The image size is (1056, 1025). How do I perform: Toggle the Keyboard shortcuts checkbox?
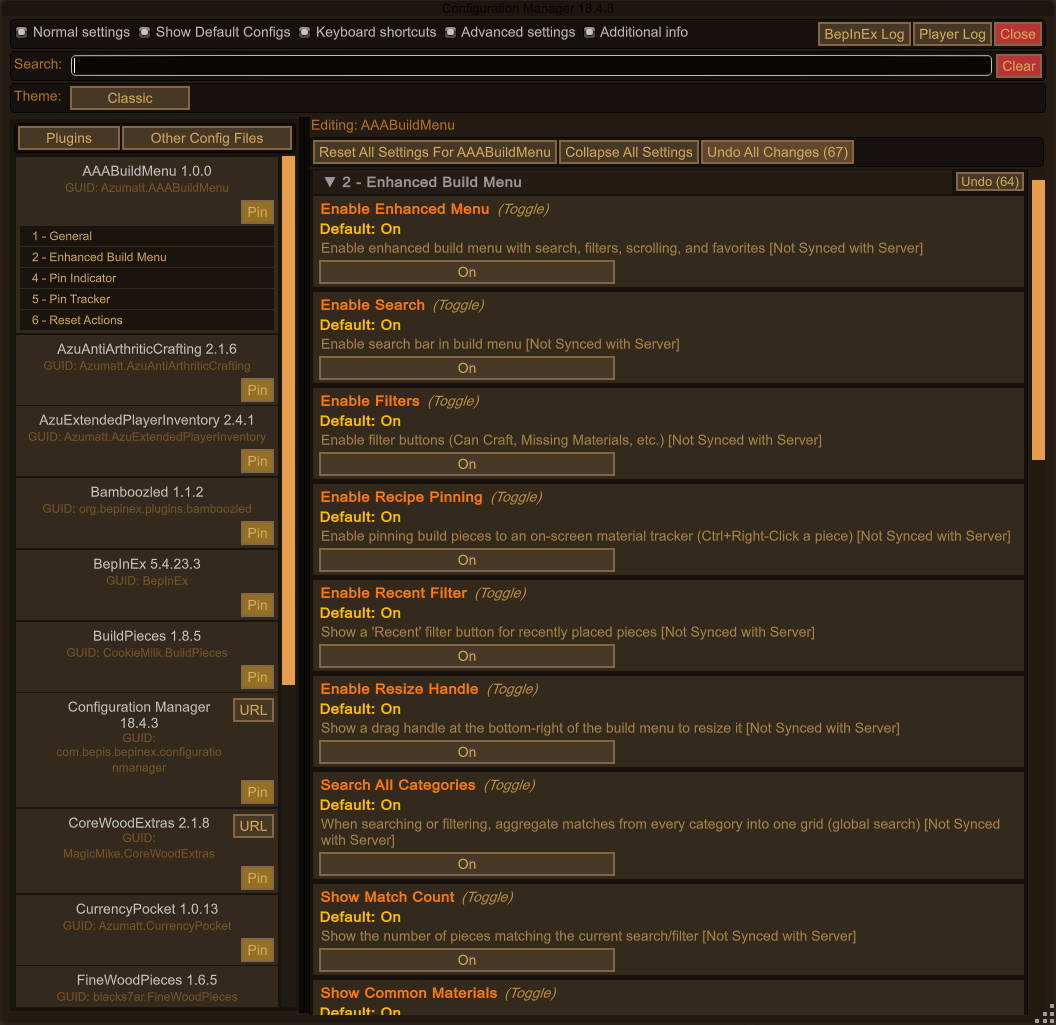pos(304,32)
